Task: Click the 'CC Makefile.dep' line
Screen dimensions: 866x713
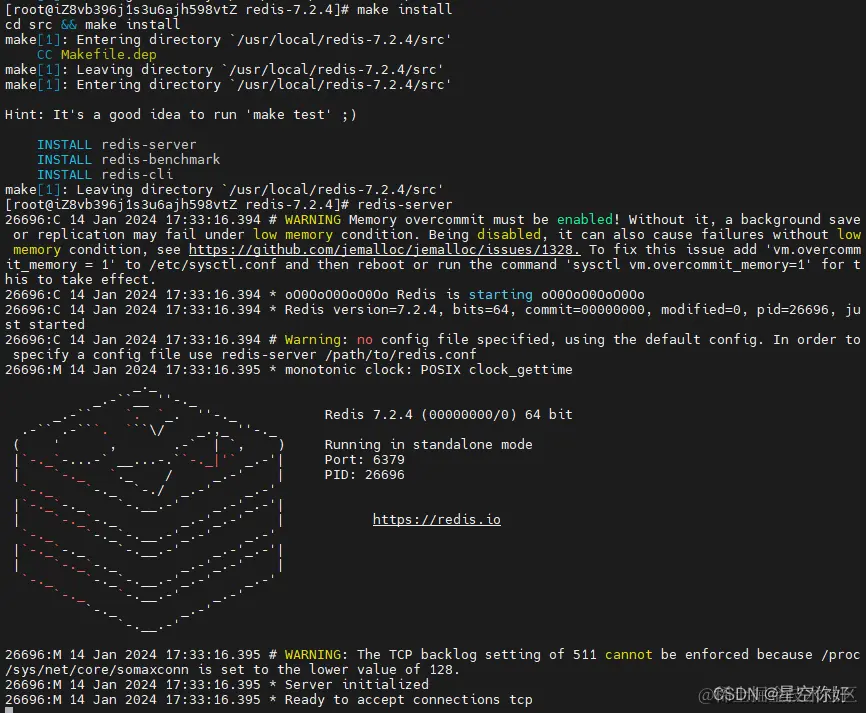Action: [97, 55]
